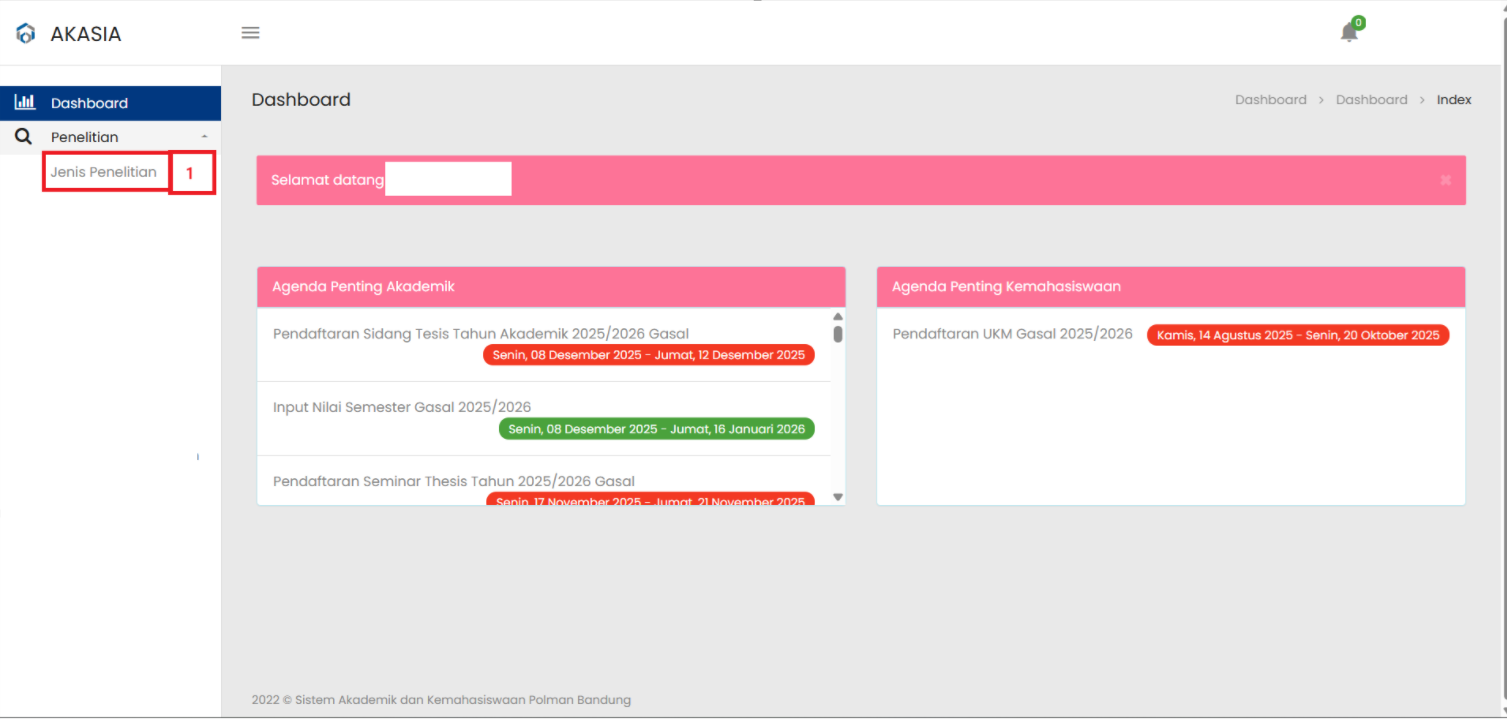Viewport: 1507px width, 720px height.
Task: Open Pendaftaran Sidang Tesis agenda item
Action: 480,334
